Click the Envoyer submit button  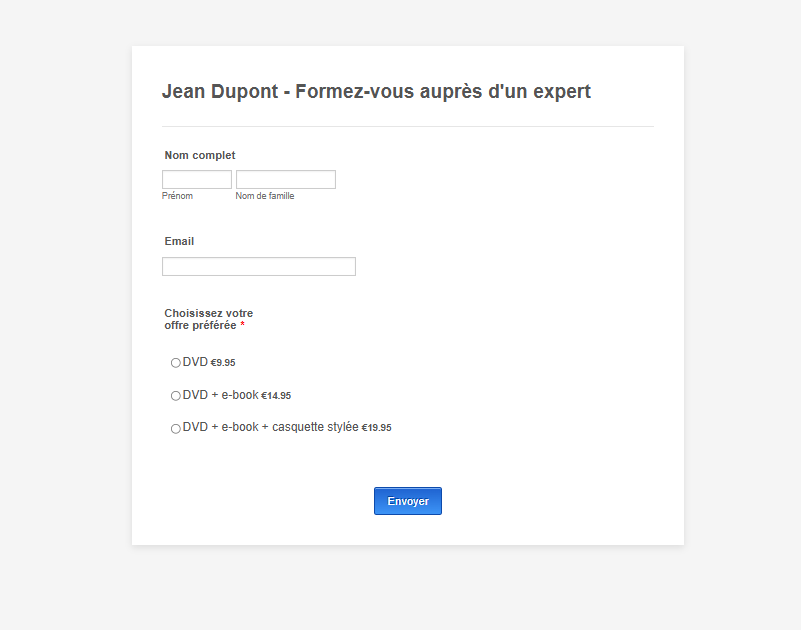407,501
